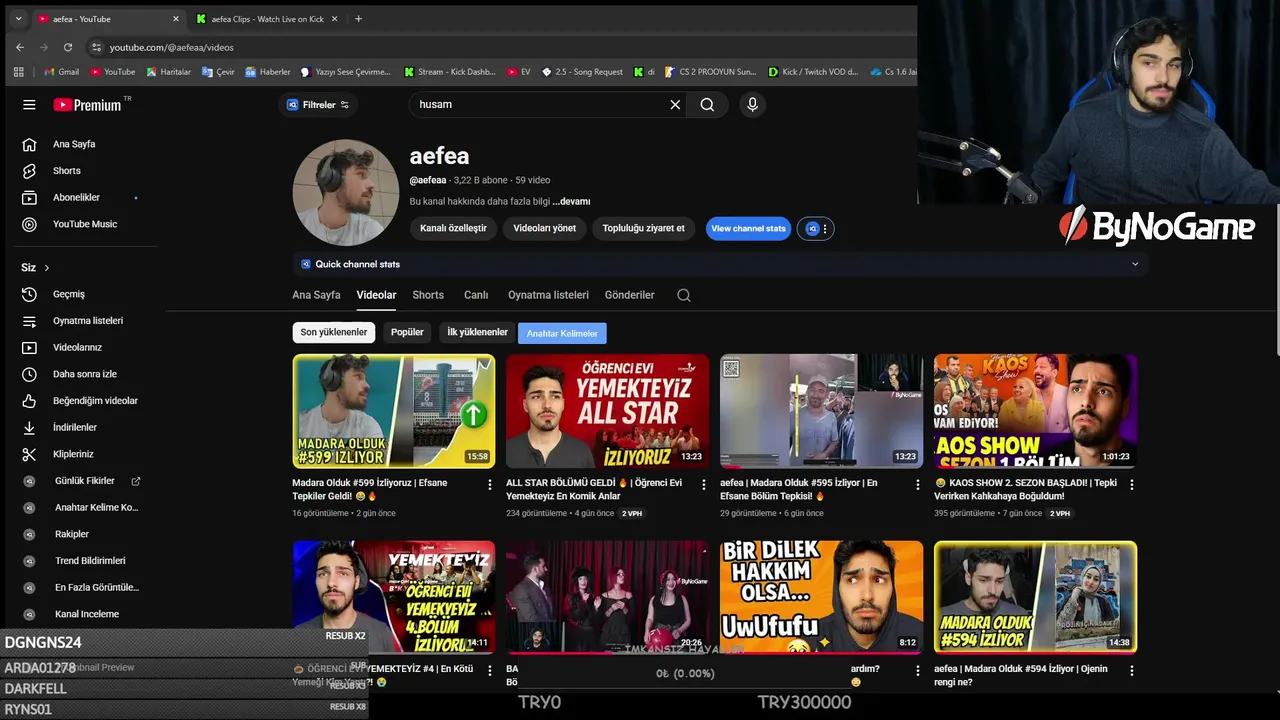Screen dimensions: 1280x720
Task: Open YouTube Music in the sidebar
Action: click(x=85, y=224)
